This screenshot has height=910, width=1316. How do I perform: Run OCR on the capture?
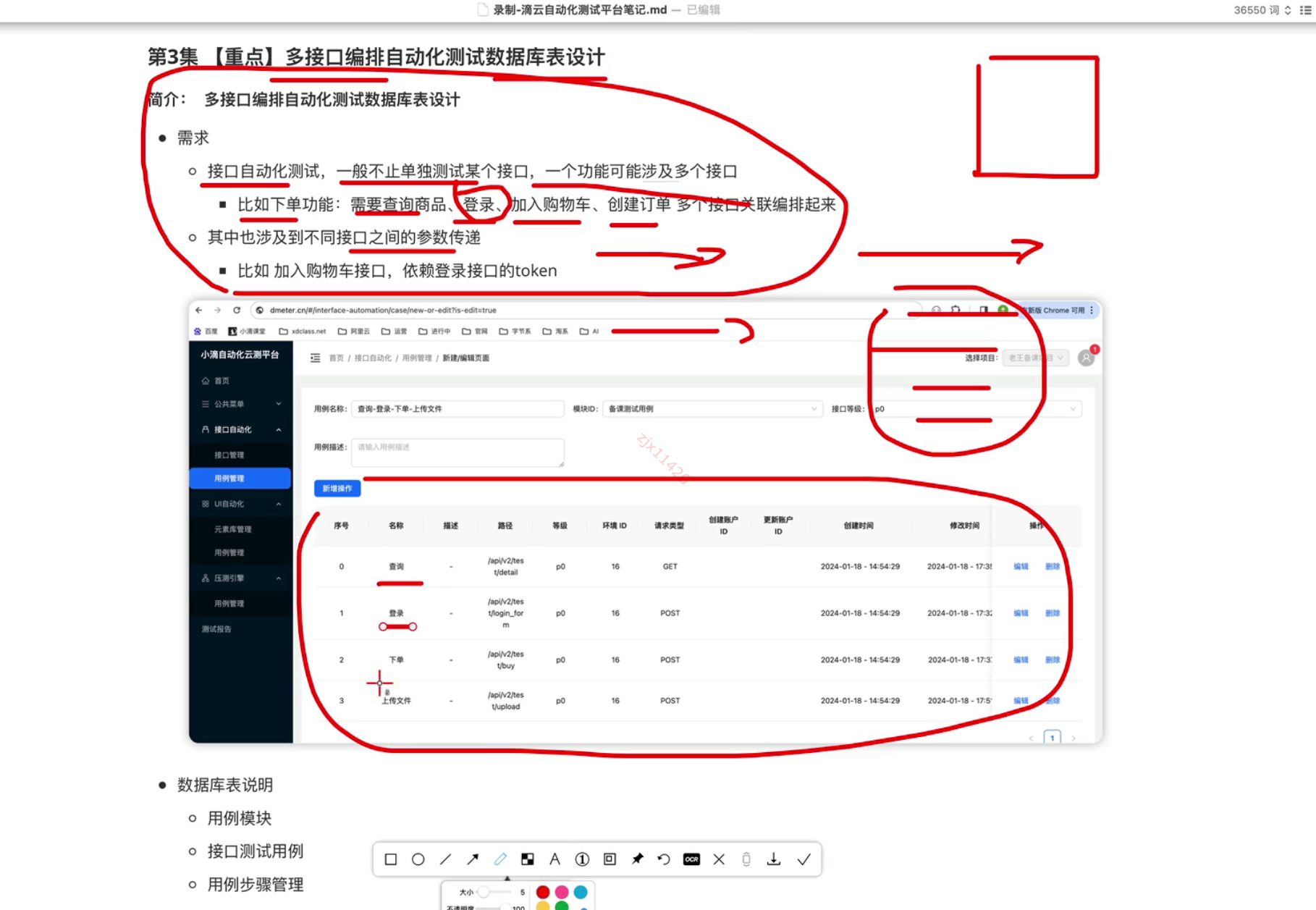click(x=691, y=859)
